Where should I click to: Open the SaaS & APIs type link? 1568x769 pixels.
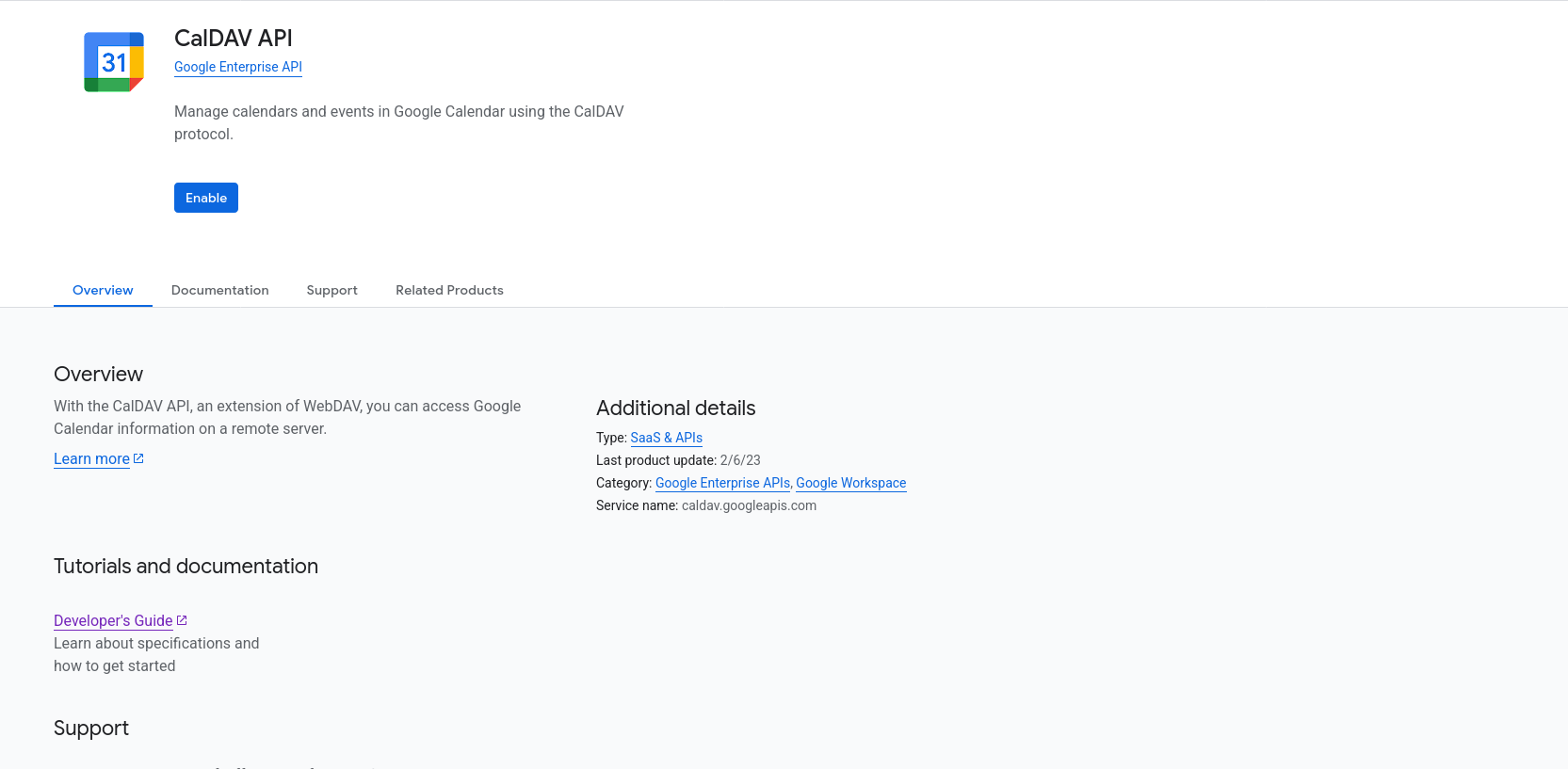667,438
